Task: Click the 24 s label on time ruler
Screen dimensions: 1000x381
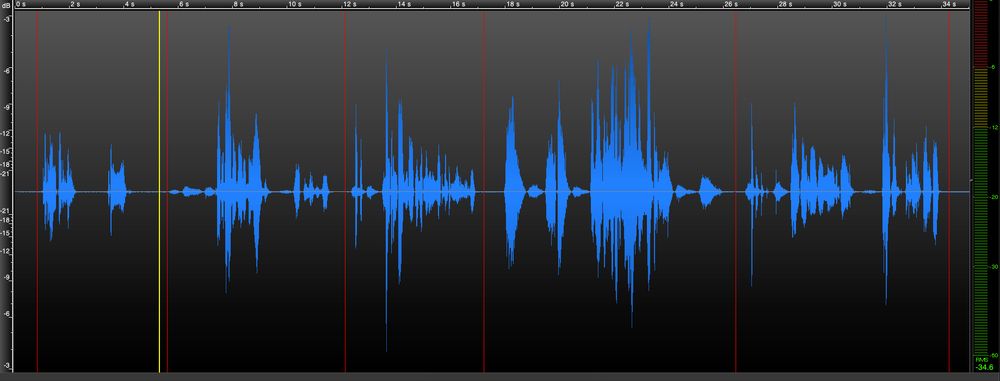Action: coord(677,4)
